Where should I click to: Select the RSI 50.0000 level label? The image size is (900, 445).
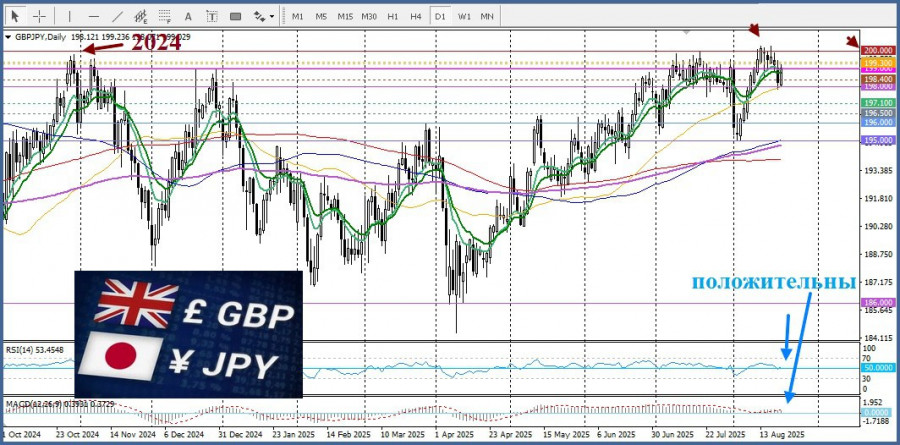878,366
